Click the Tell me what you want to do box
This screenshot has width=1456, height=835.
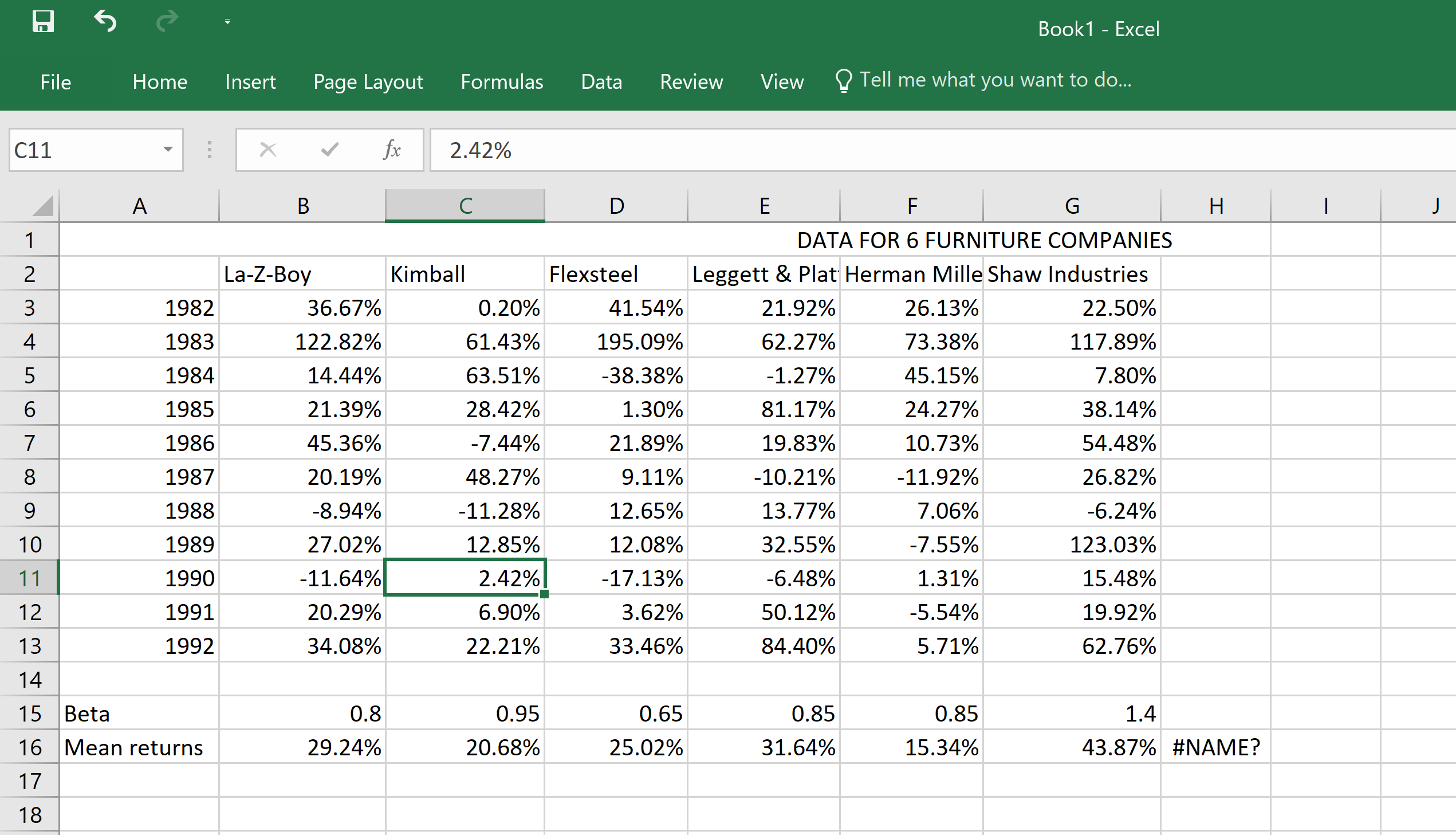pos(995,80)
